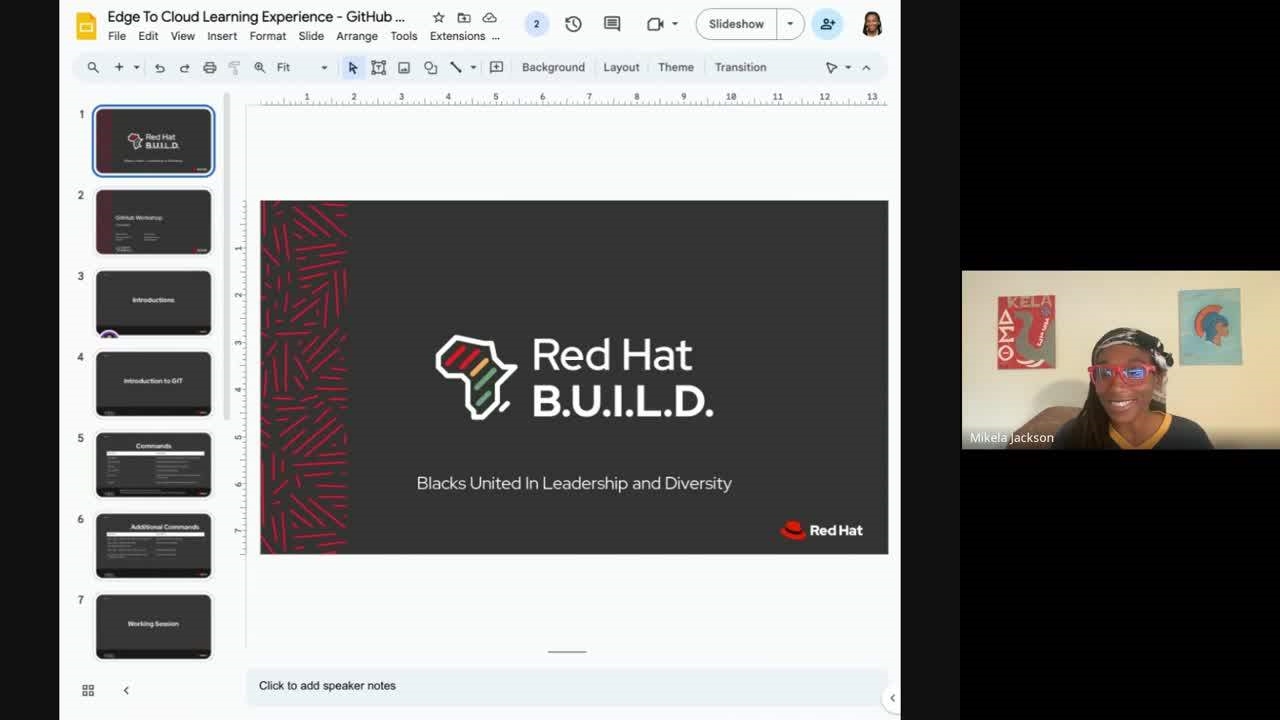Open the Tools menu

point(404,36)
